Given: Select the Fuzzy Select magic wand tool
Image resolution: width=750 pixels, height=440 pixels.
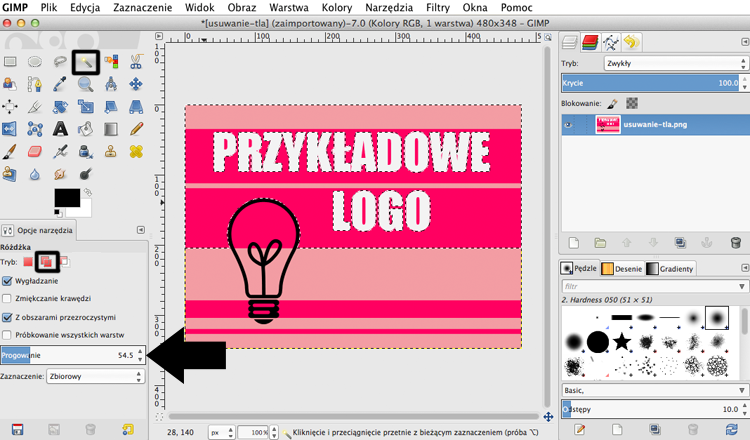Looking at the screenshot, I should 86,62.
